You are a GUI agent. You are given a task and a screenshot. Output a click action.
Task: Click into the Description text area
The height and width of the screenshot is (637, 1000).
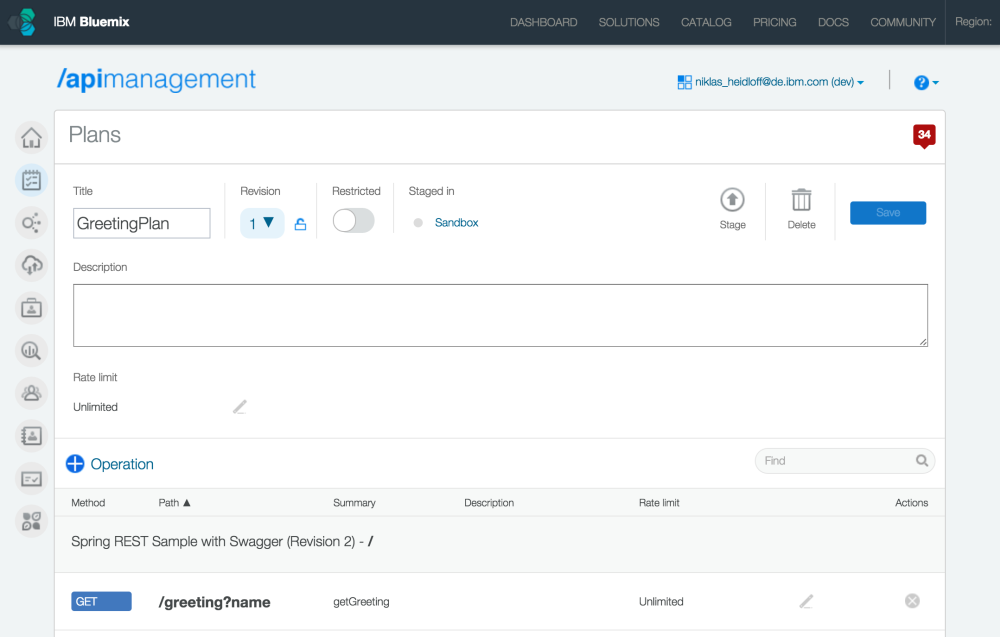pyautogui.click(x=500, y=316)
